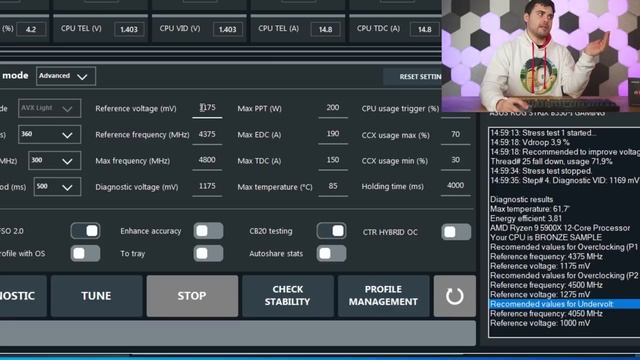This screenshot has height=360, width=640.
Task: Click Reference frequency (MHz) field
Action: [207, 135]
